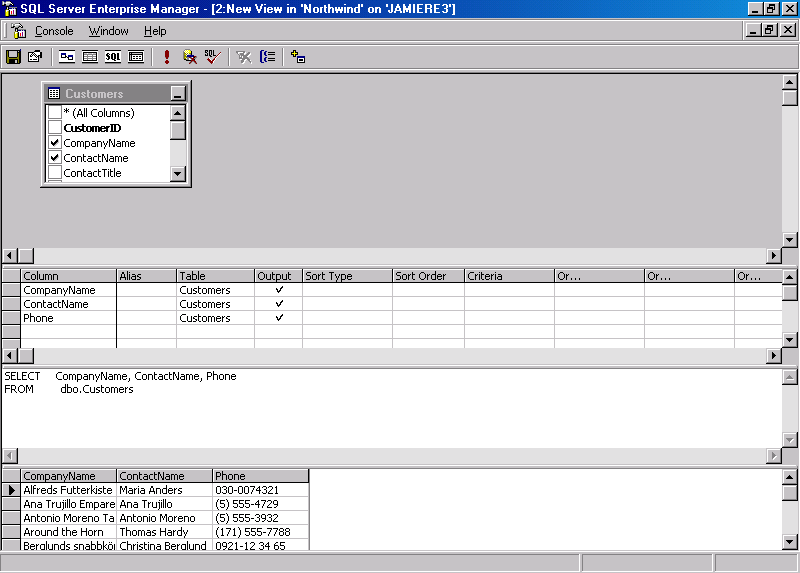800x573 pixels.
Task: Select the row header of CompanyName grid row
Action: (x=11, y=290)
